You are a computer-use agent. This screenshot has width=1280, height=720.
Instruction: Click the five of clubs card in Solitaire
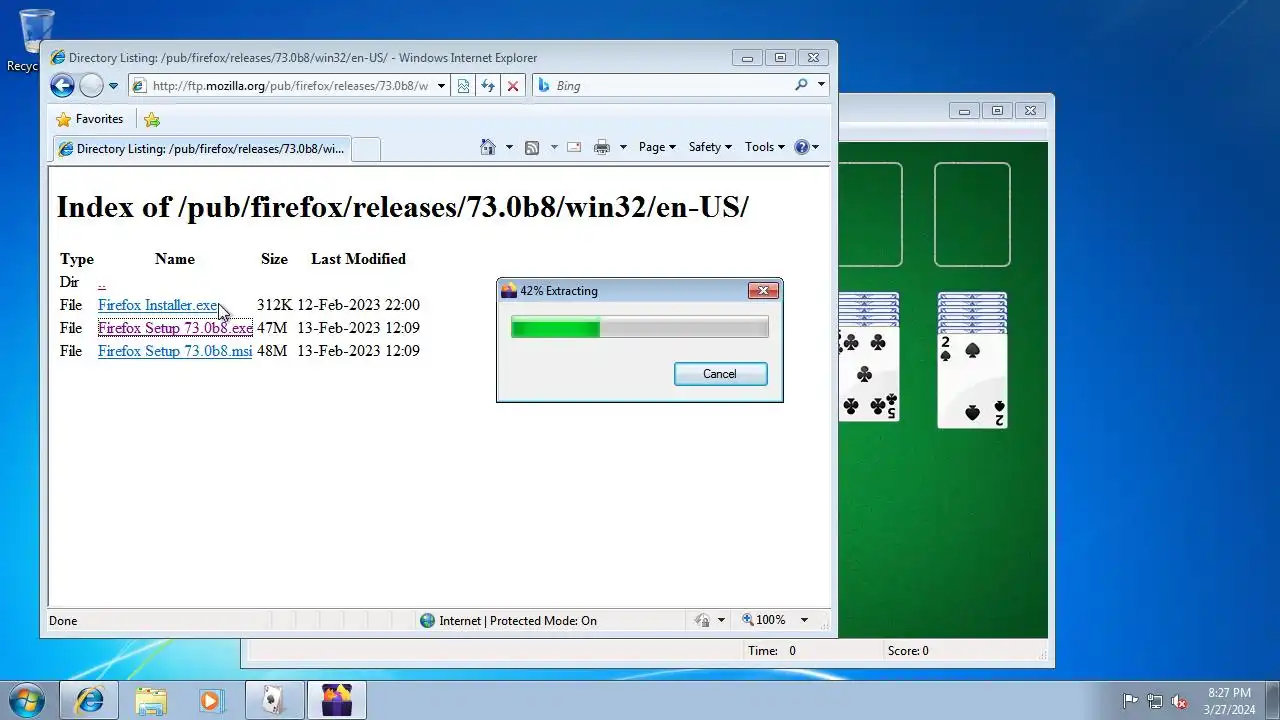[868, 375]
